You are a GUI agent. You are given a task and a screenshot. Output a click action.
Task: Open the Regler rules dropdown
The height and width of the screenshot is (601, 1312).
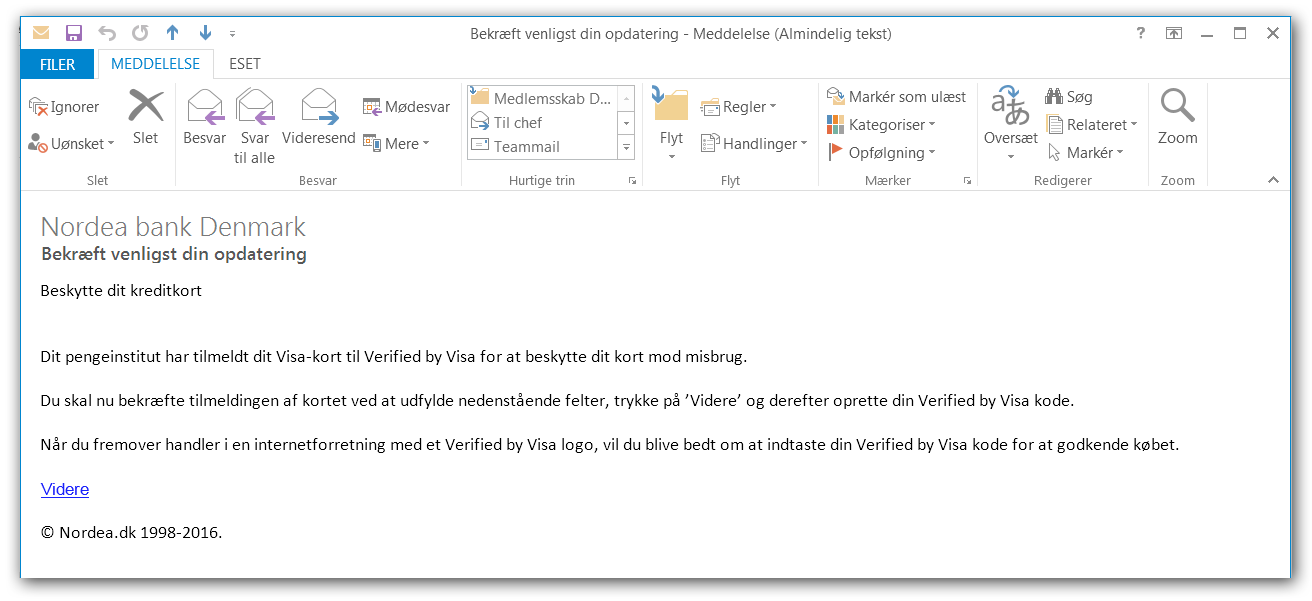(739, 107)
